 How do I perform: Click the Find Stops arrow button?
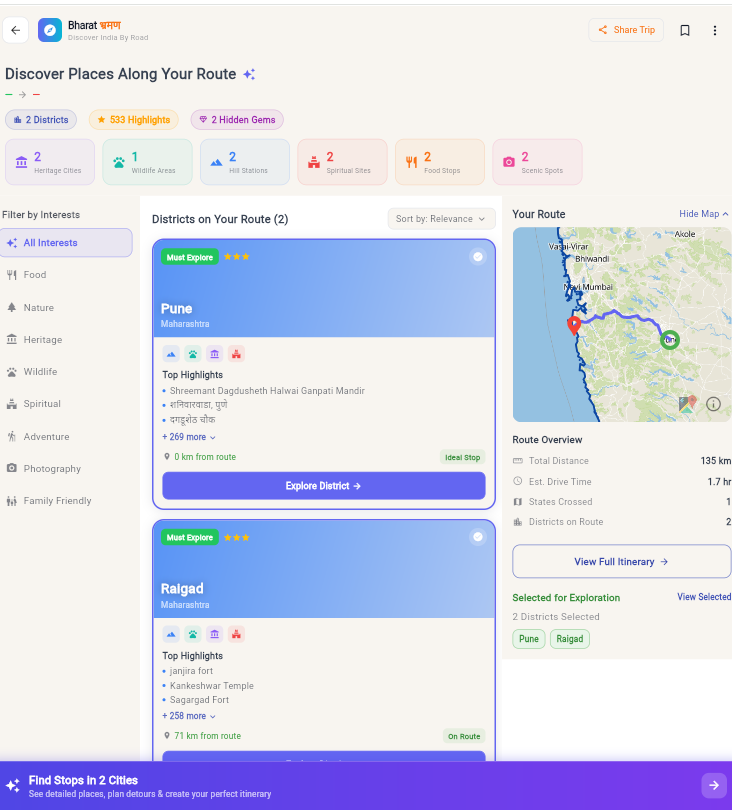pyautogui.click(x=714, y=785)
